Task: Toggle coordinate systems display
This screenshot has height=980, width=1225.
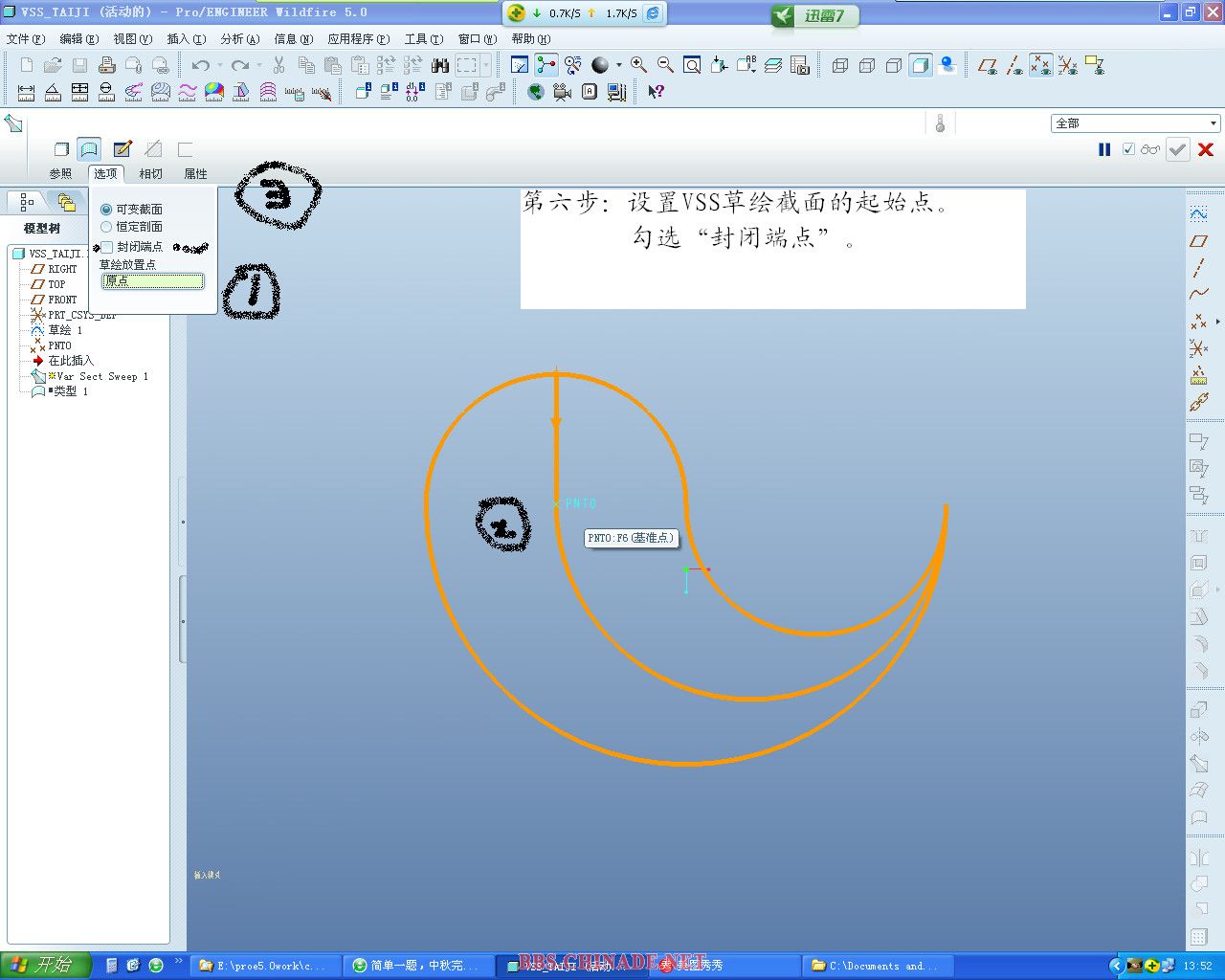Action: pyautogui.click(x=1068, y=65)
